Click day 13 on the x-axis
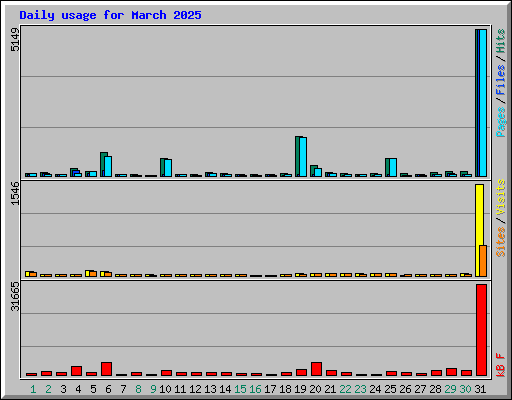This screenshot has width=512, height=400. point(210,389)
